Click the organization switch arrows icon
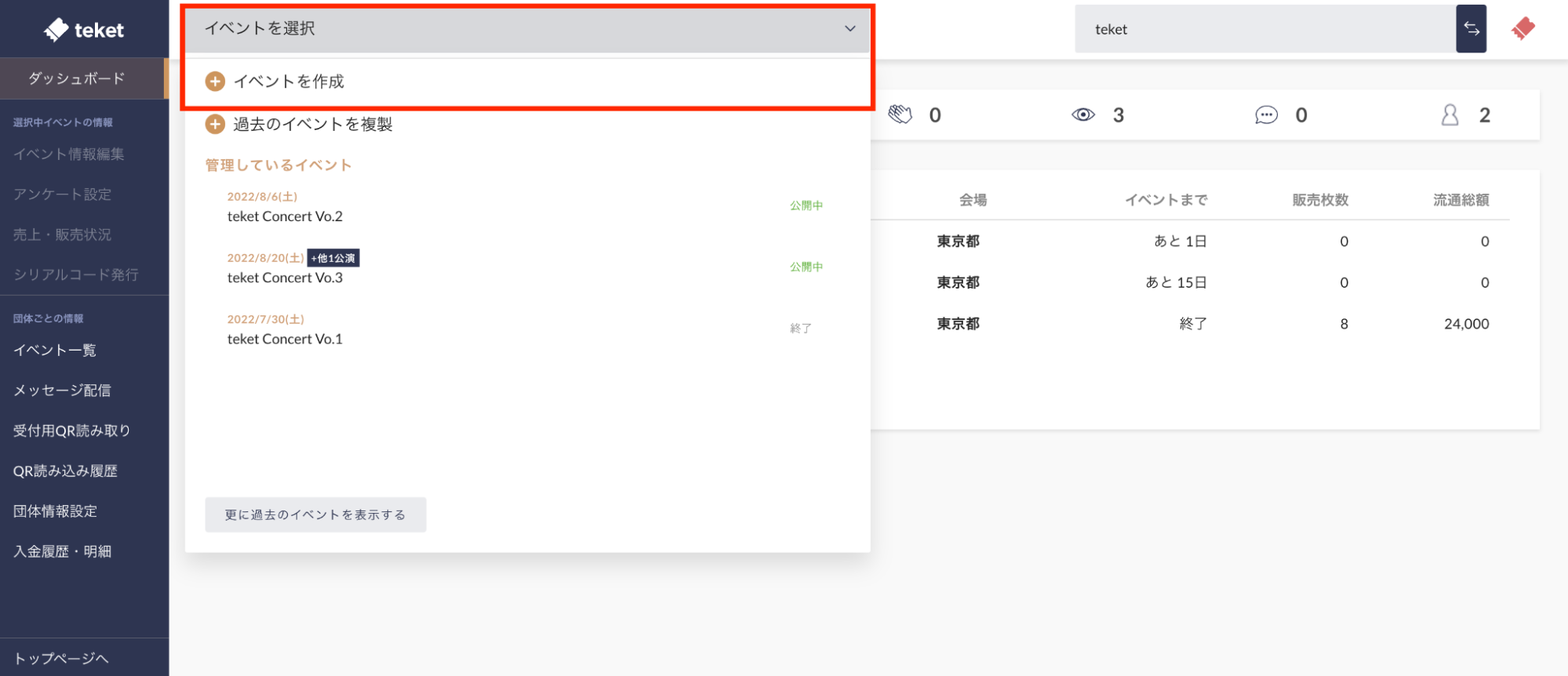 click(1471, 29)
